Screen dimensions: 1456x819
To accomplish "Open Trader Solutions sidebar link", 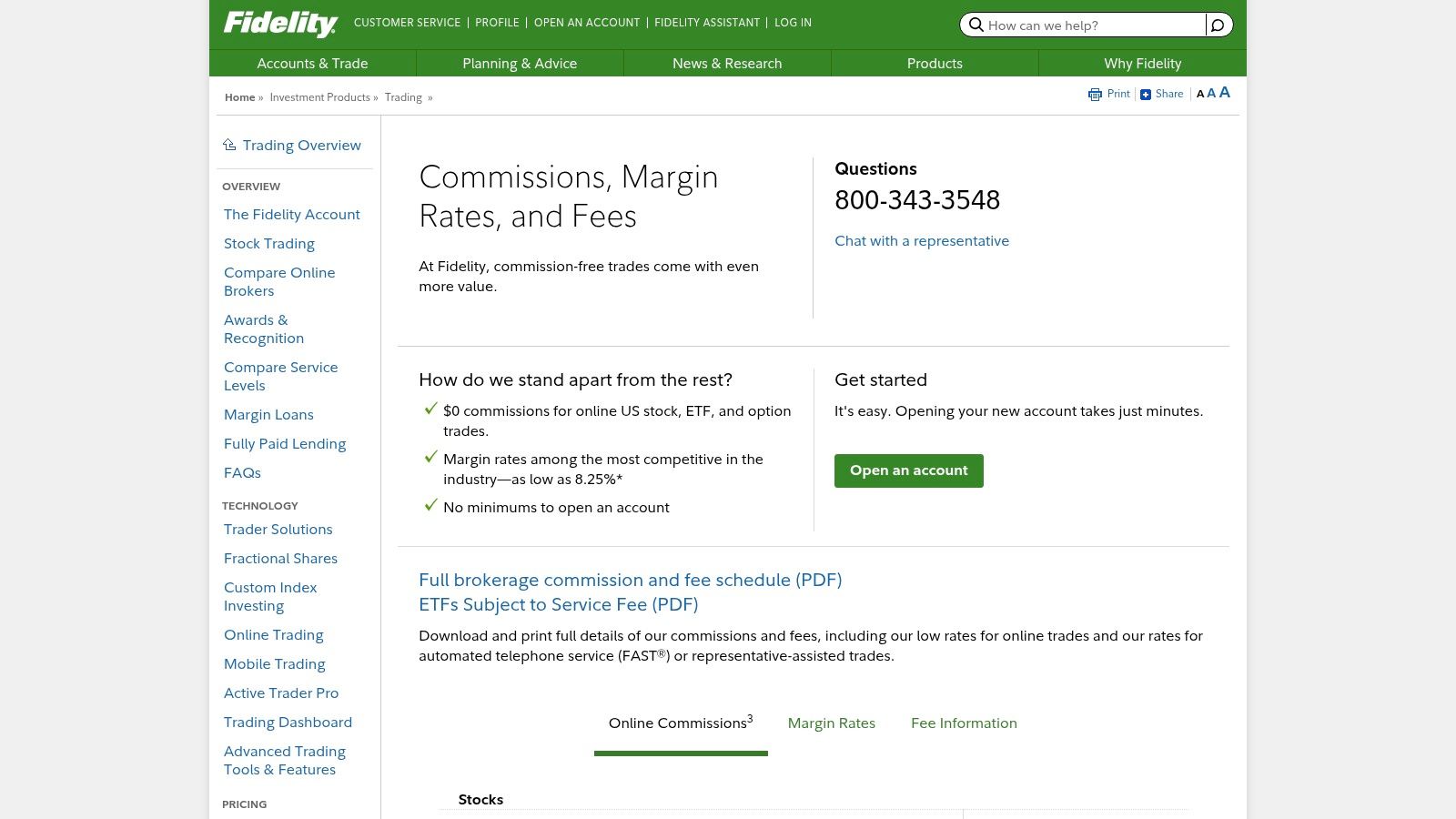I will click(x=278, y=529).
